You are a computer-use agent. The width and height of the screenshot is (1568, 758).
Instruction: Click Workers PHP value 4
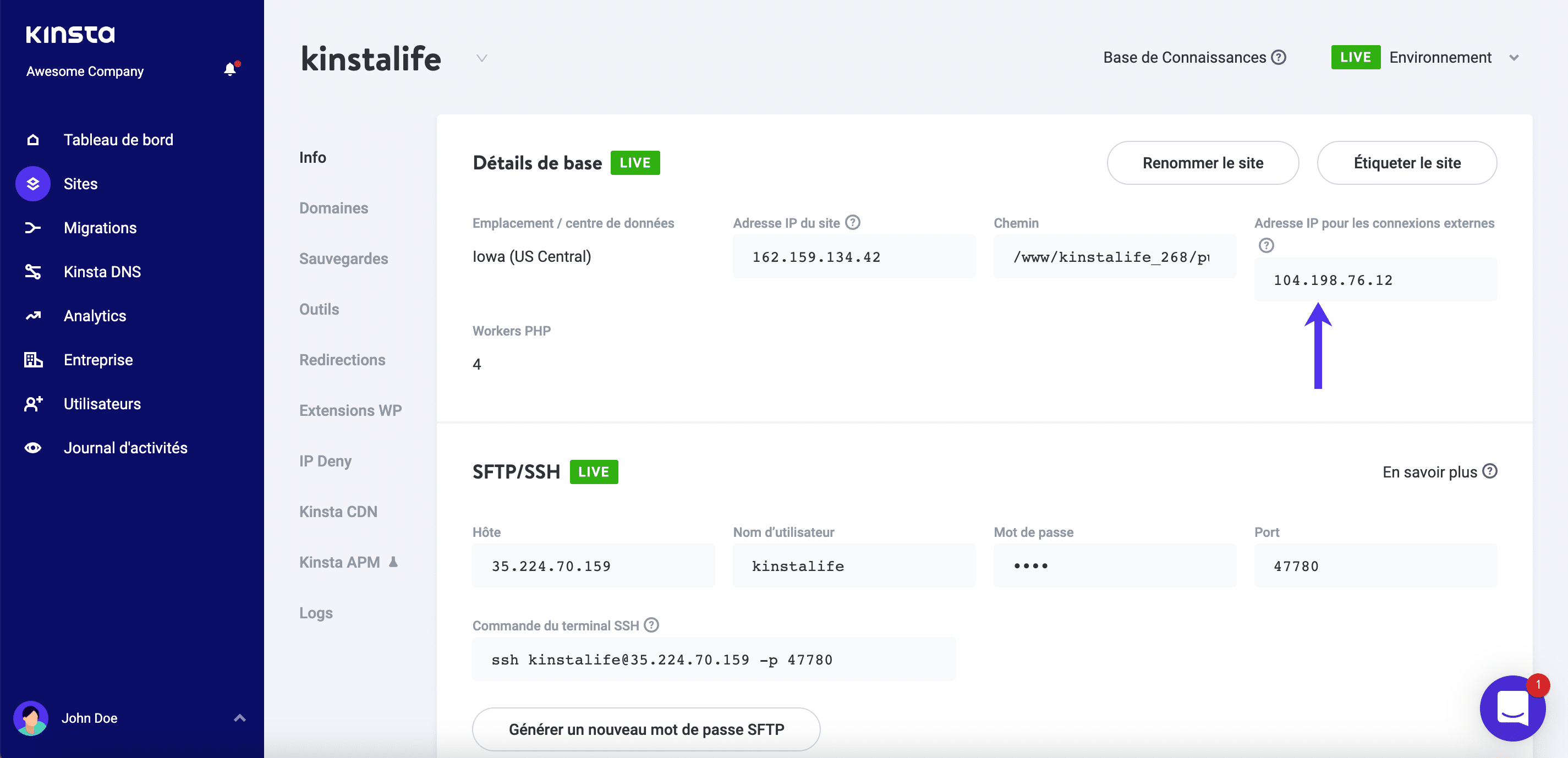pyautogui.click(x=476, y=364)
